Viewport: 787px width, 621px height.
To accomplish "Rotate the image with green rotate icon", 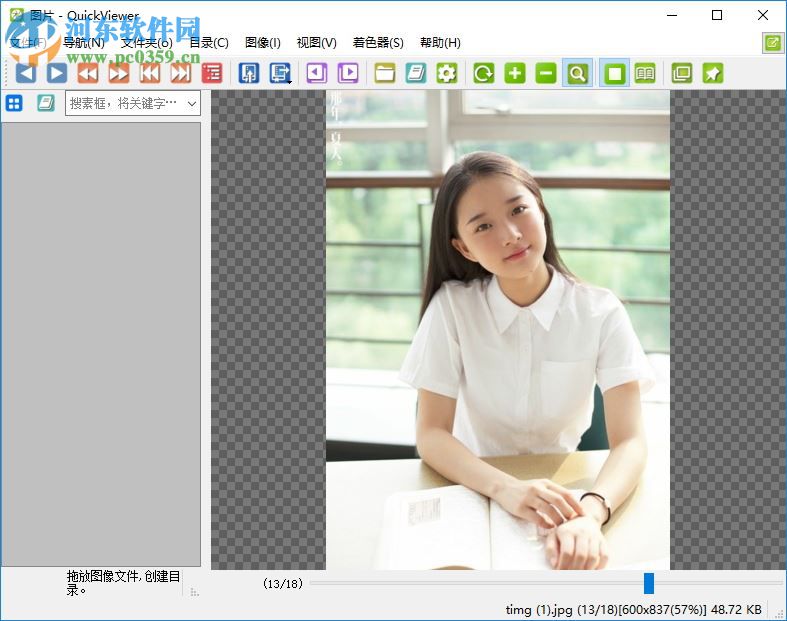I will tap(484, 74).
